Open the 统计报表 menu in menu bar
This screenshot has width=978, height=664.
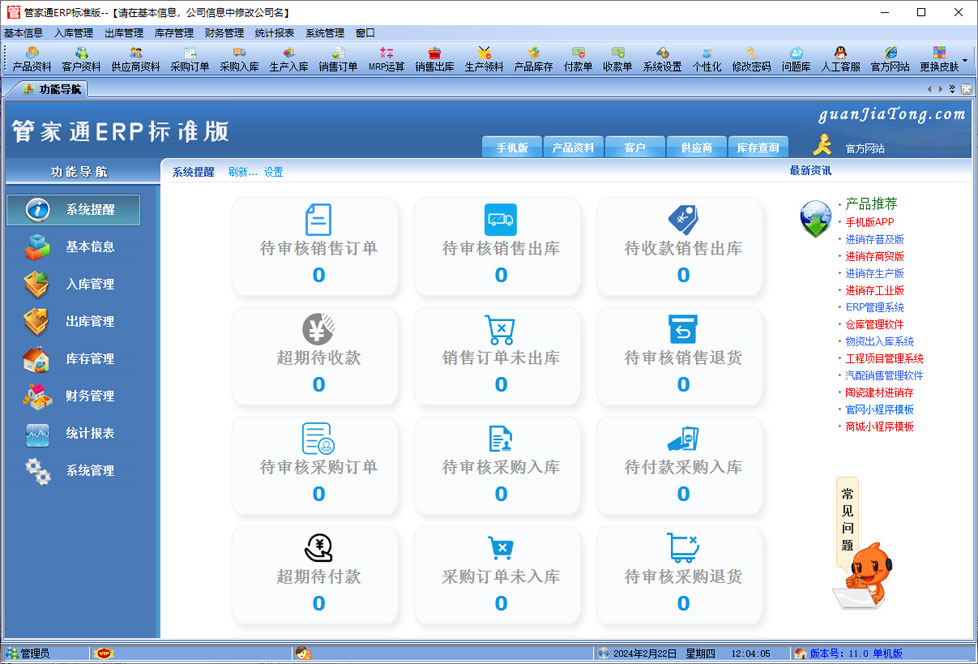274,33
